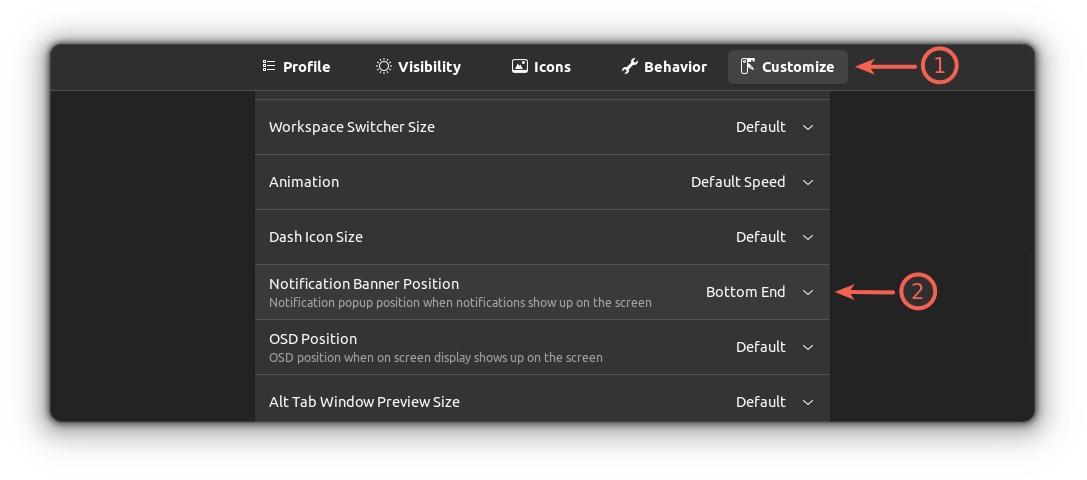Click the Dash Icon Size row label
Screen dimensions: 1087x480
click(x=316, y=237)
